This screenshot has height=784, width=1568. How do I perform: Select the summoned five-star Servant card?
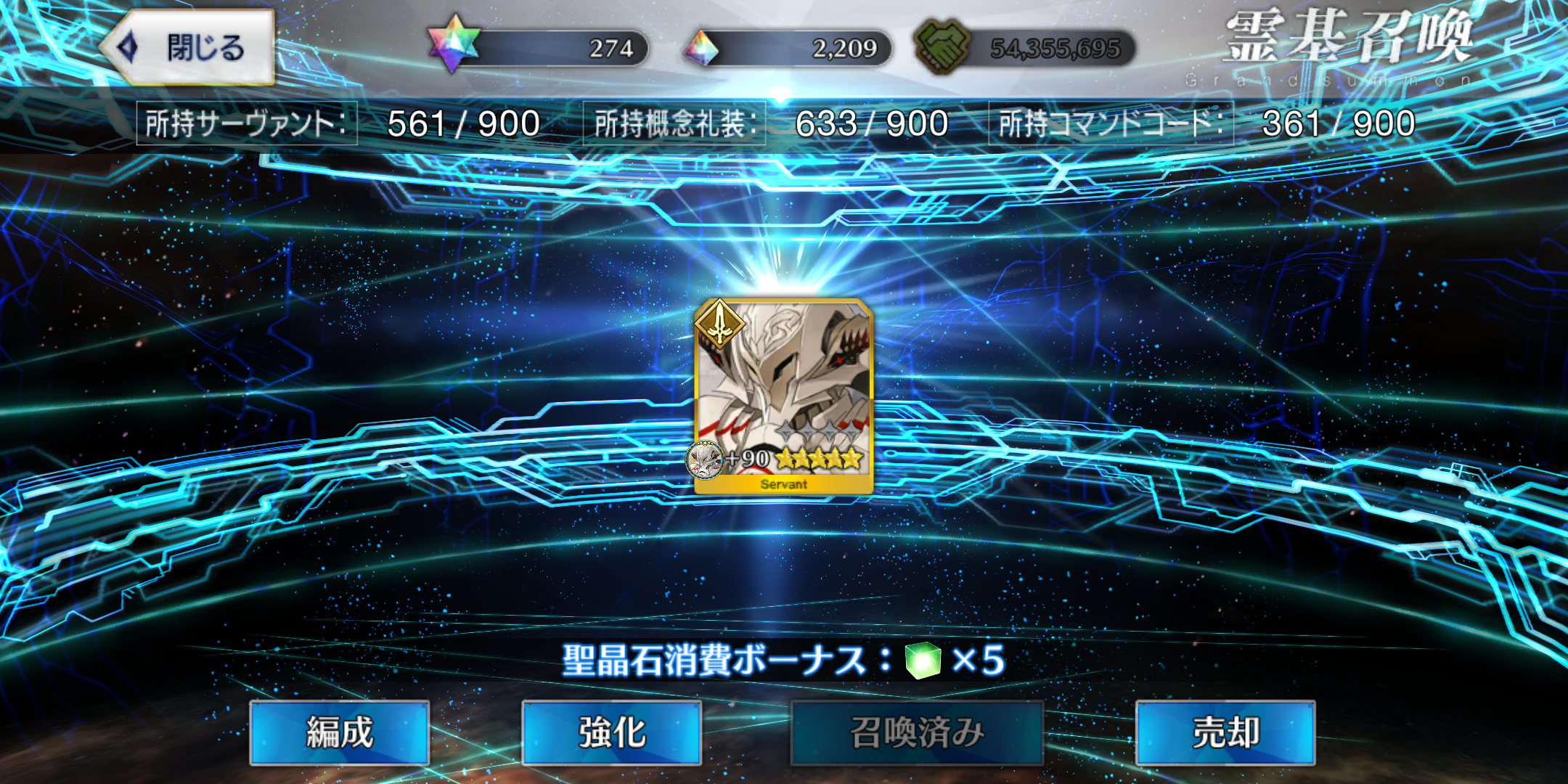pos(783,396)
